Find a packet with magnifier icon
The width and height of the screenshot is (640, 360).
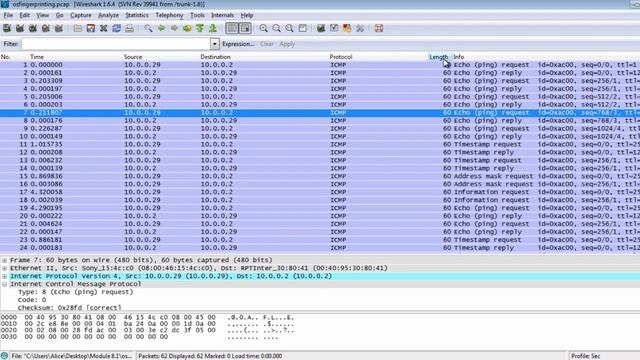pyautogui.click(x=148, y=28)
